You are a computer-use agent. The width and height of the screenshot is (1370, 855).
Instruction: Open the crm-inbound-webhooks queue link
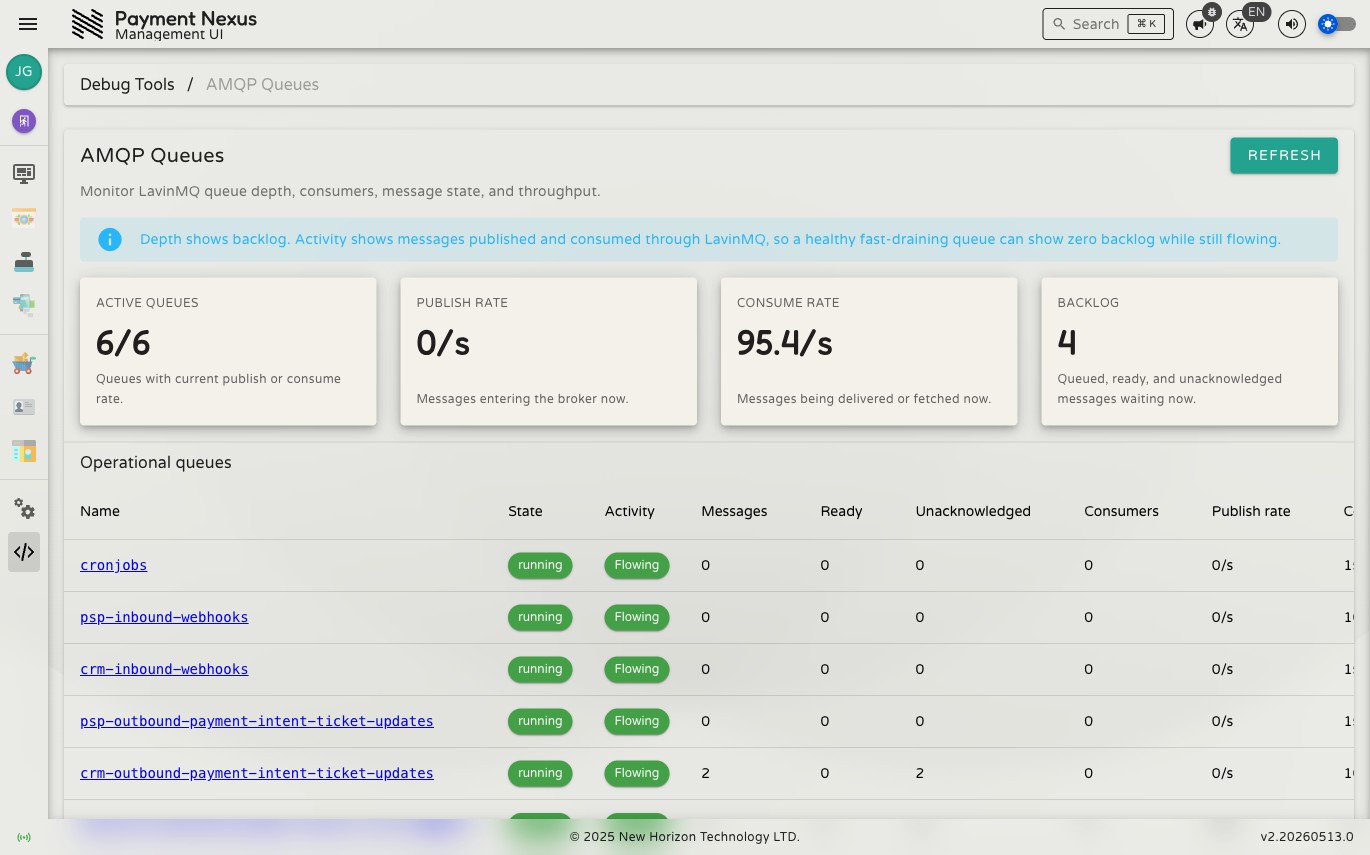coord(164,669)
